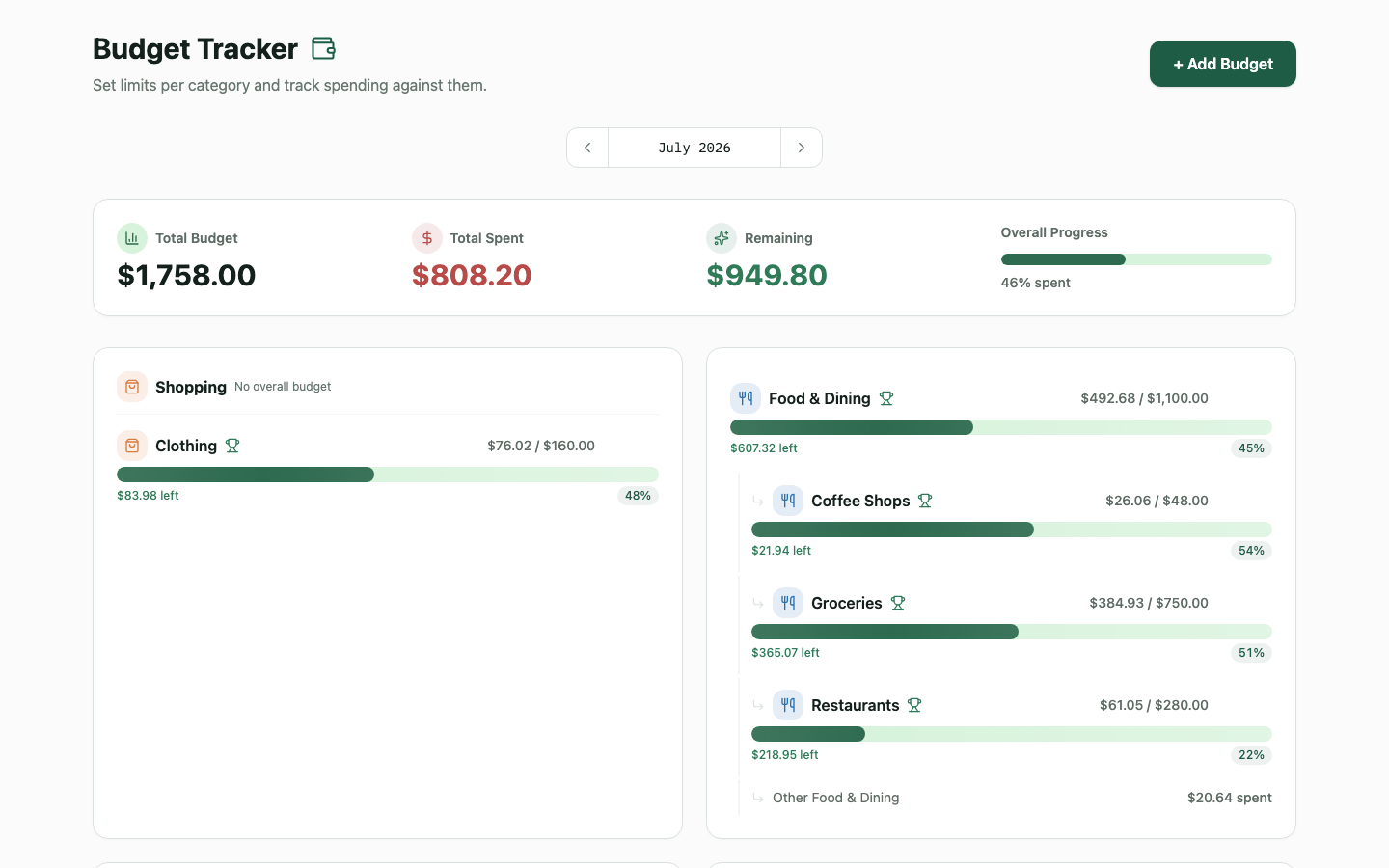Click the Budget Tracker page title

[195, 48]
